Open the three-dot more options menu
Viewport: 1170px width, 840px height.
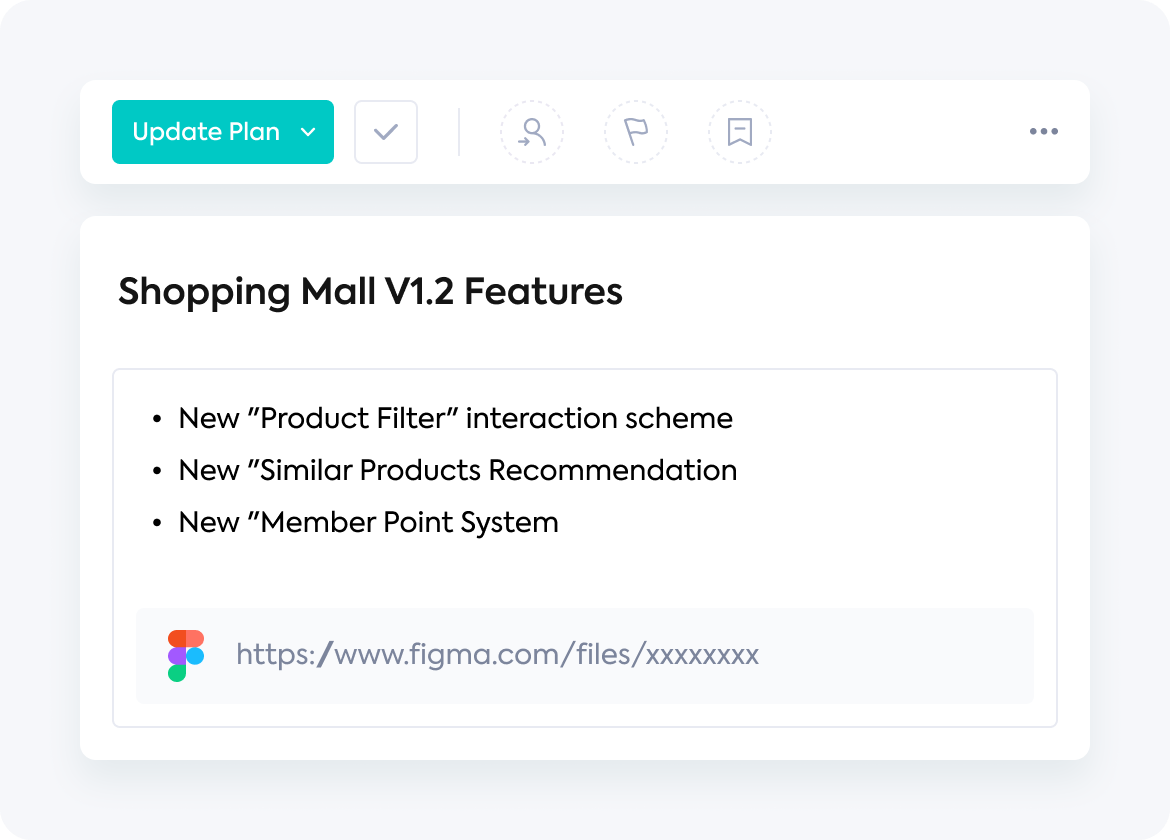pyautogui.click(x=1043, y=131)
